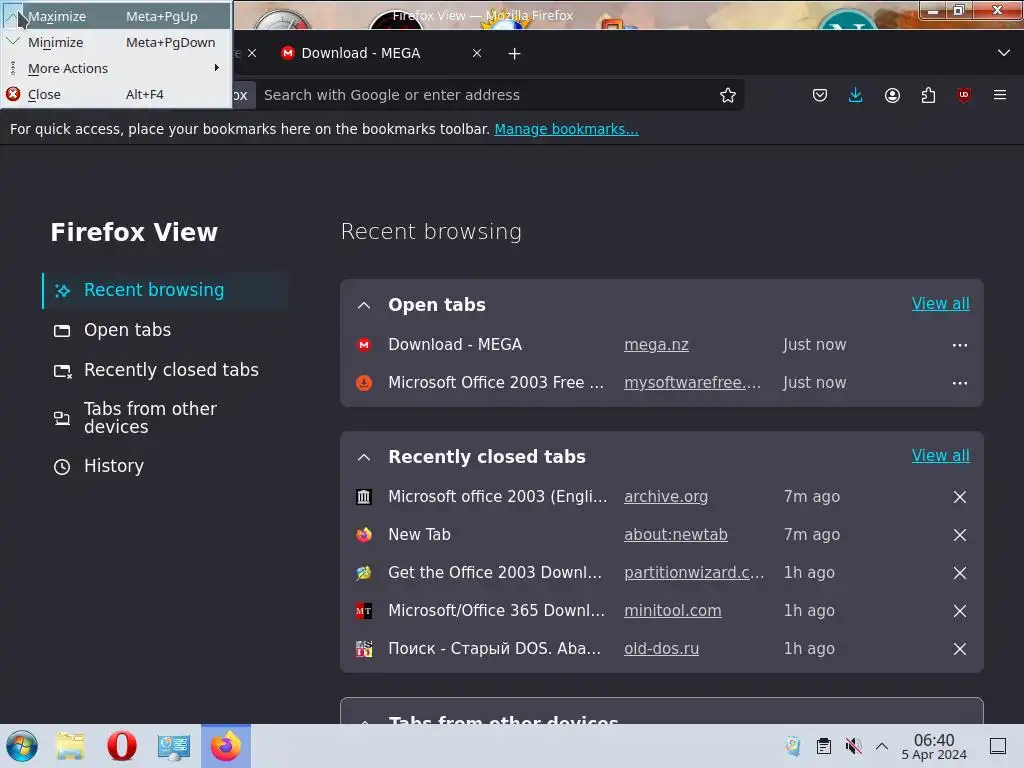This screenshot has height=768, width=1024.
Task: Open Start menu orb in taskbar
Action: coord(22,746)
